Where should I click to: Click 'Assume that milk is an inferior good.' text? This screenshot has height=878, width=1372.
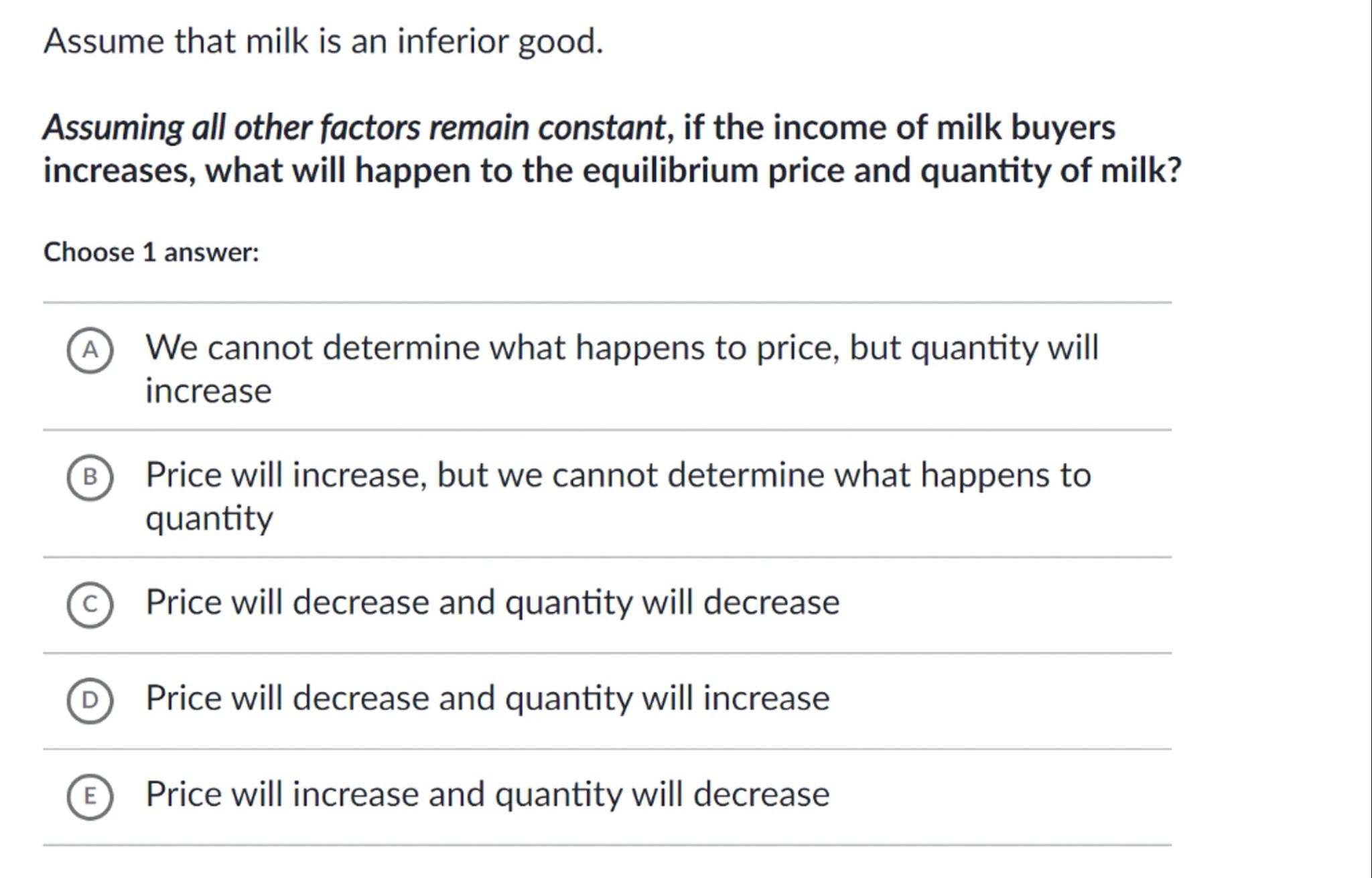323,42
